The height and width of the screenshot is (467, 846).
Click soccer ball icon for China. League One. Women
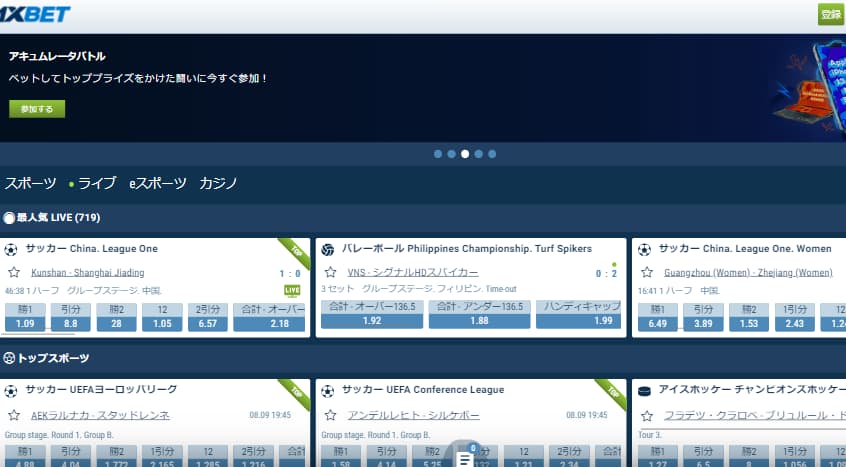[x=644, y=250]
